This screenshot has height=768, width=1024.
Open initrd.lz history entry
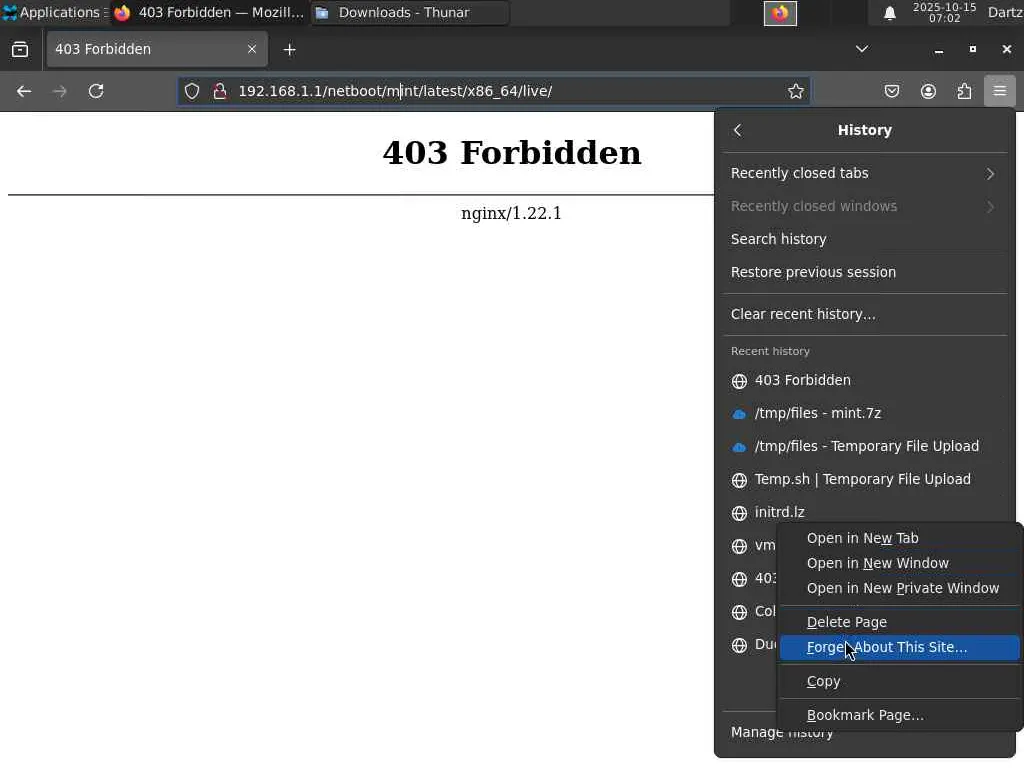(x=865, y=512)
